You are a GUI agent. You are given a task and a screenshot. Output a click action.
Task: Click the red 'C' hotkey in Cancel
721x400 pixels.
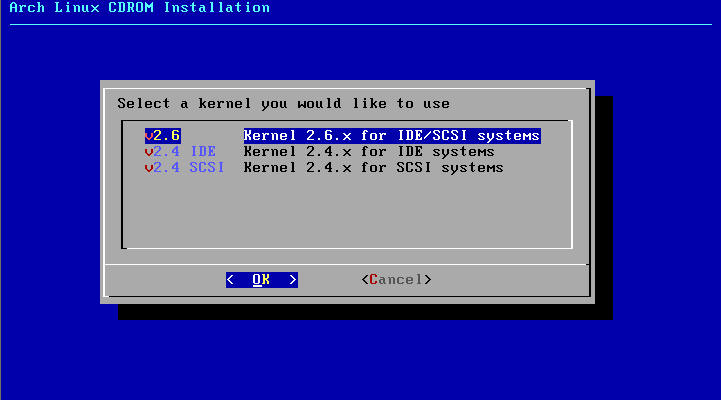tap(374, 280)
